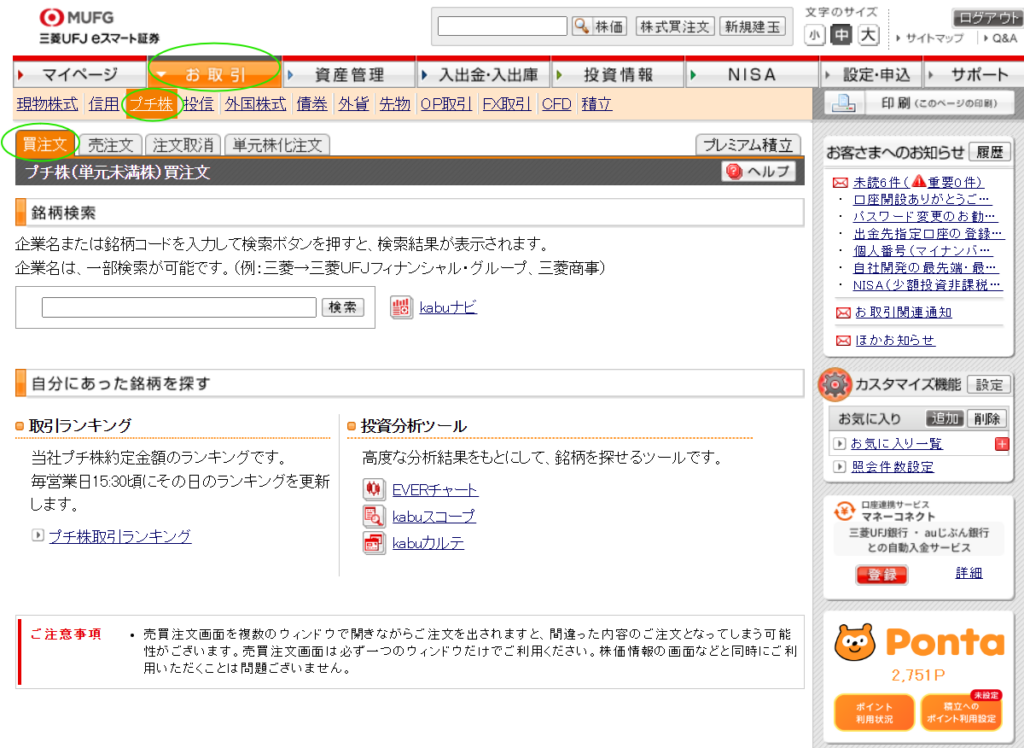This screenshot has height=748, width=1024.
Task: Click the kabuスコープ icon
Action: (373, 517)
